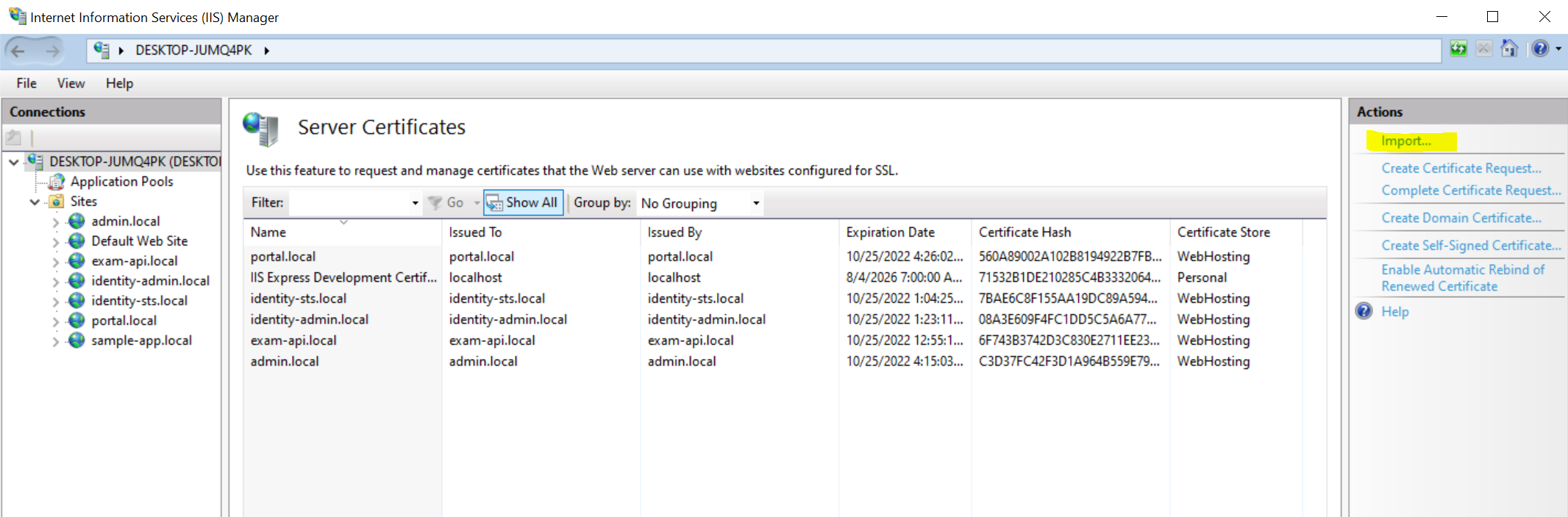Open the Group by dropdown
The height and width of the screenshot is (517, 1568).
click(x=755, y=203)
